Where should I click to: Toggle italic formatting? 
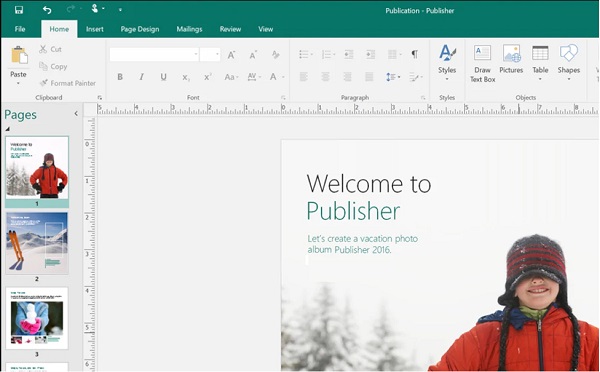142,77
